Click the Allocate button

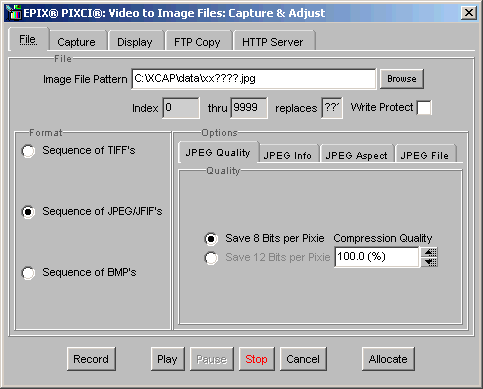388,359
